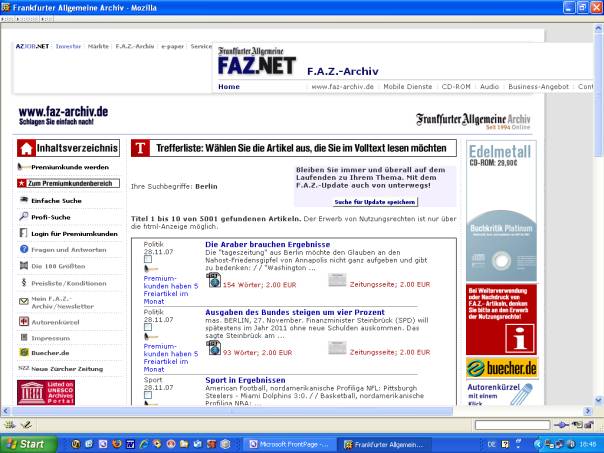
Task: Click the Frankfurter Allgemeine Archiv logo at right
Action: pos(473,121)
